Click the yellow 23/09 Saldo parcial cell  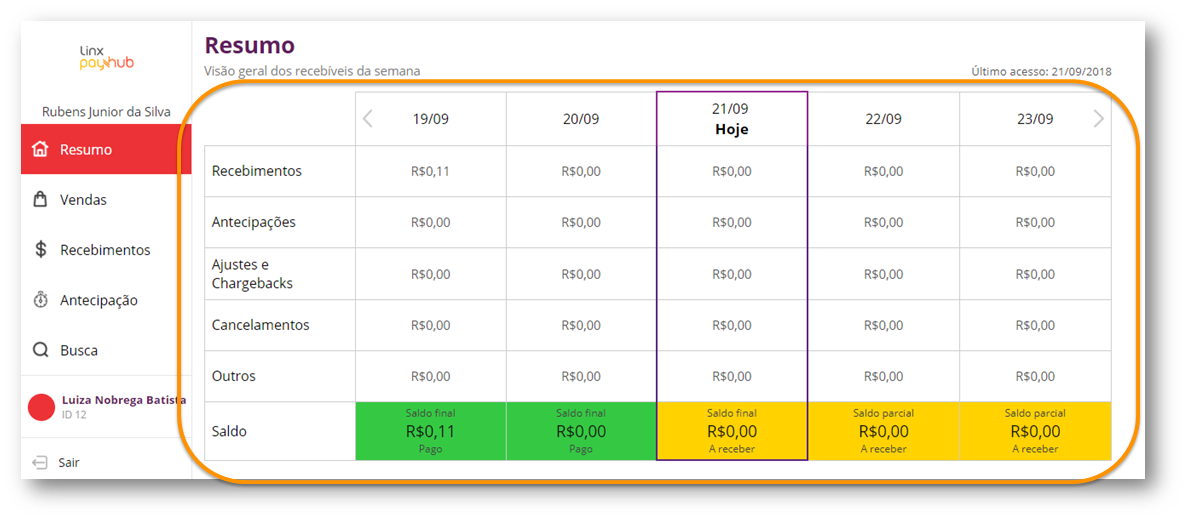point(1035,431)
